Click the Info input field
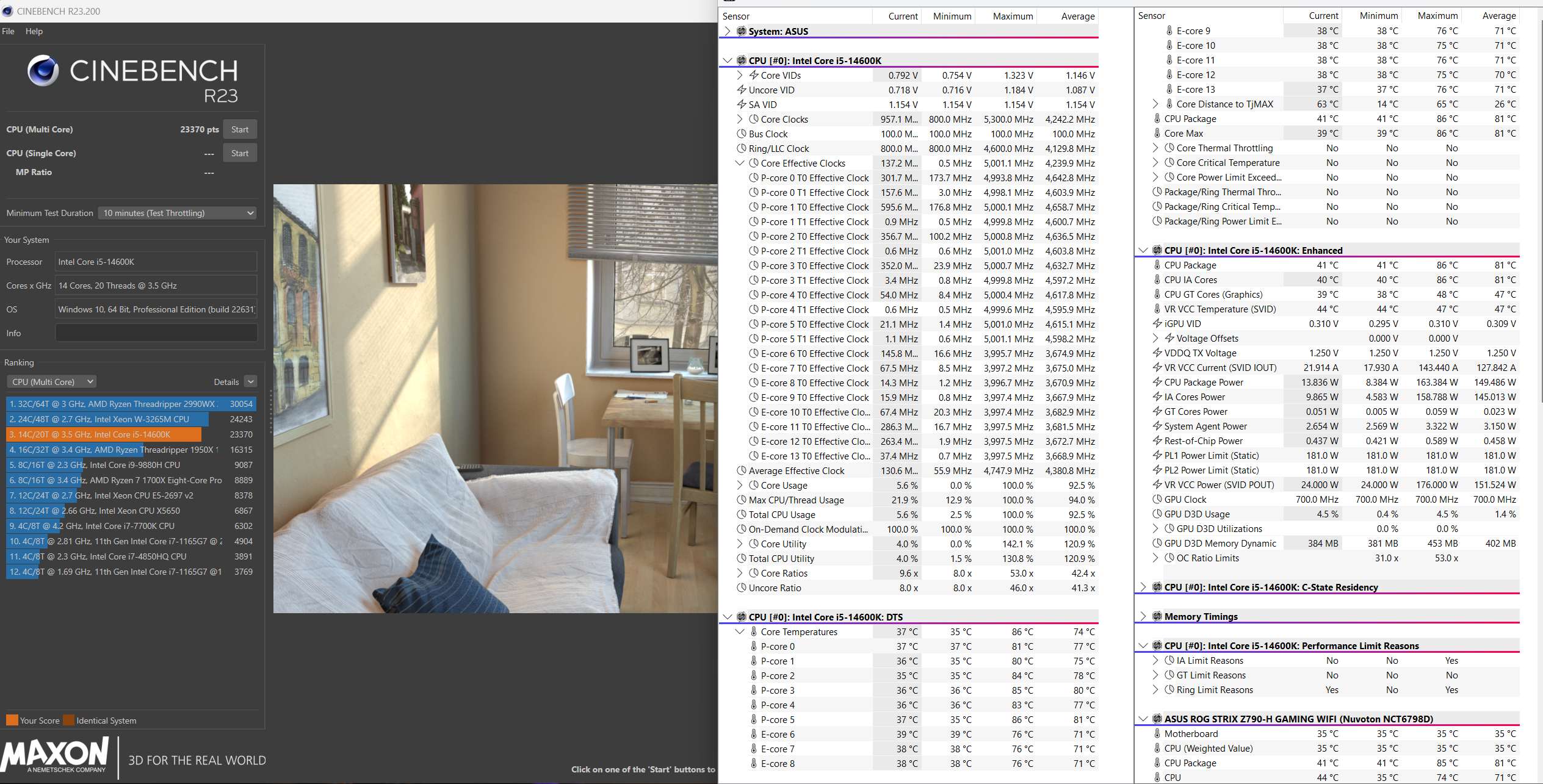Viewport: 1543px width, 784px height. click(156, 333)
